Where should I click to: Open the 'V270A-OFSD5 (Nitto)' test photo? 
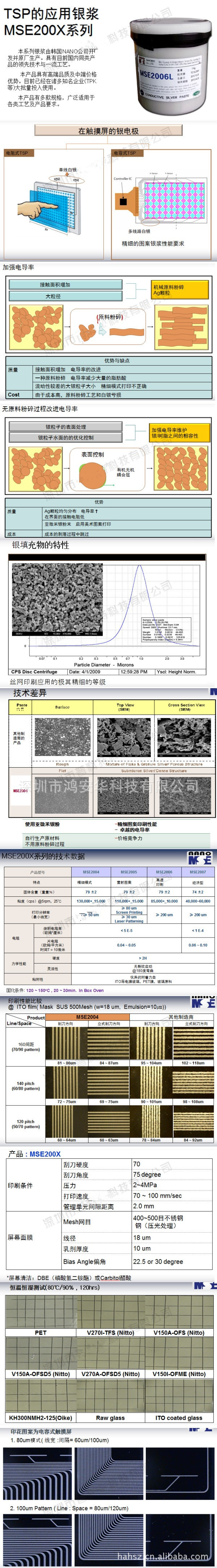point(110,1353)
